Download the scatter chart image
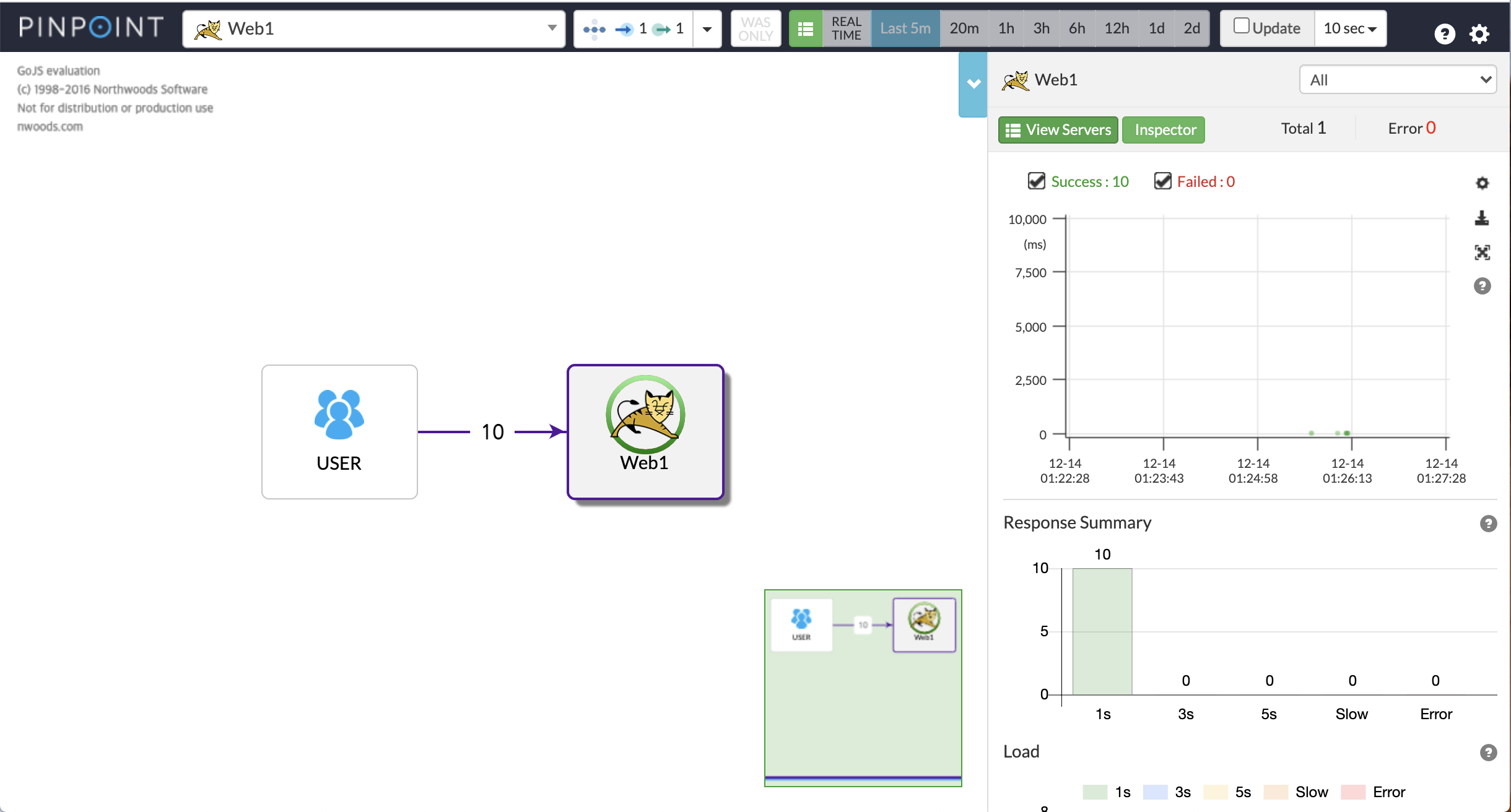This screenshot has height=812, width=1511. pos(1482,218)
